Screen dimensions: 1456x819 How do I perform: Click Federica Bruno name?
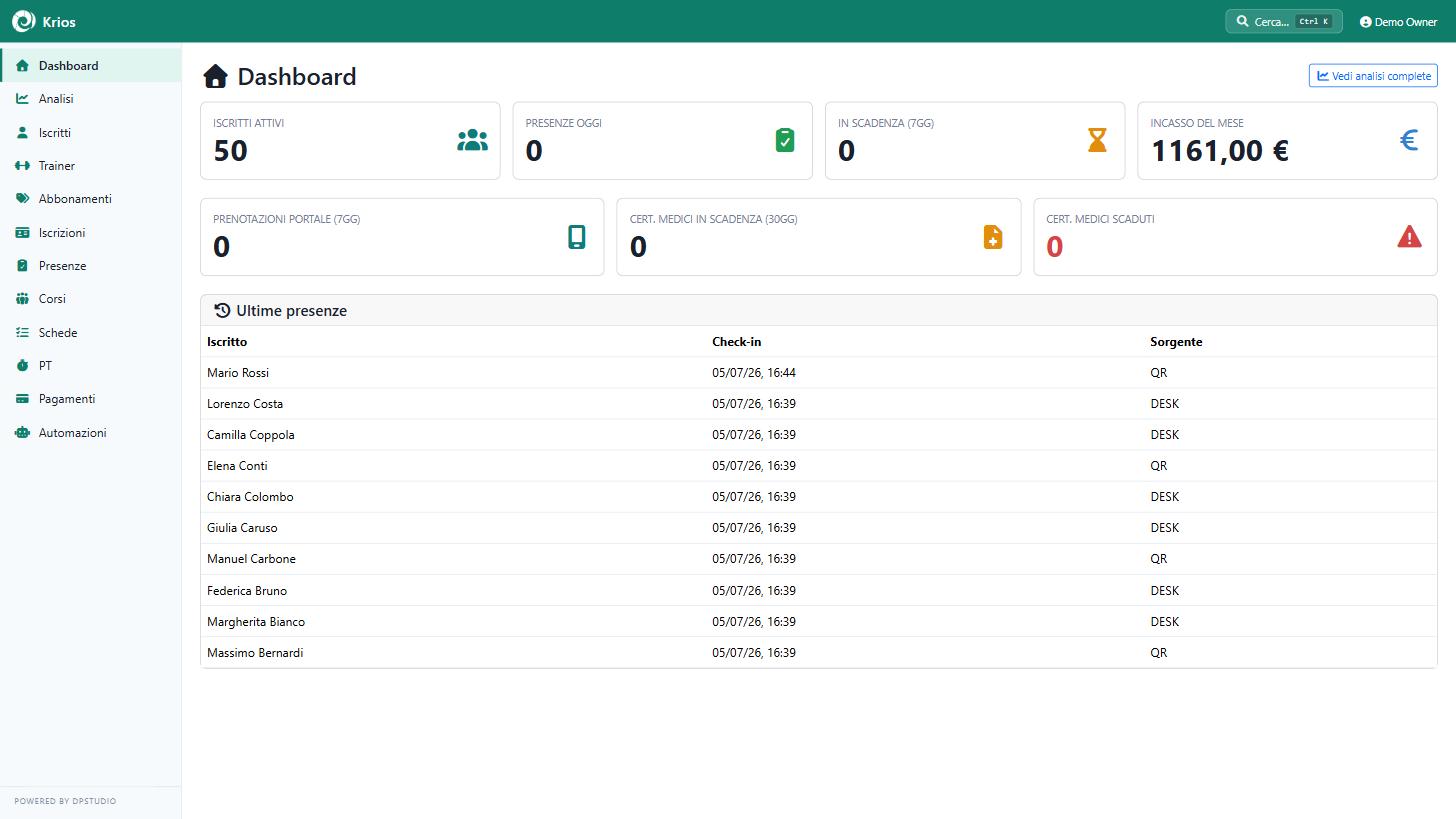(x=247, y=591)
